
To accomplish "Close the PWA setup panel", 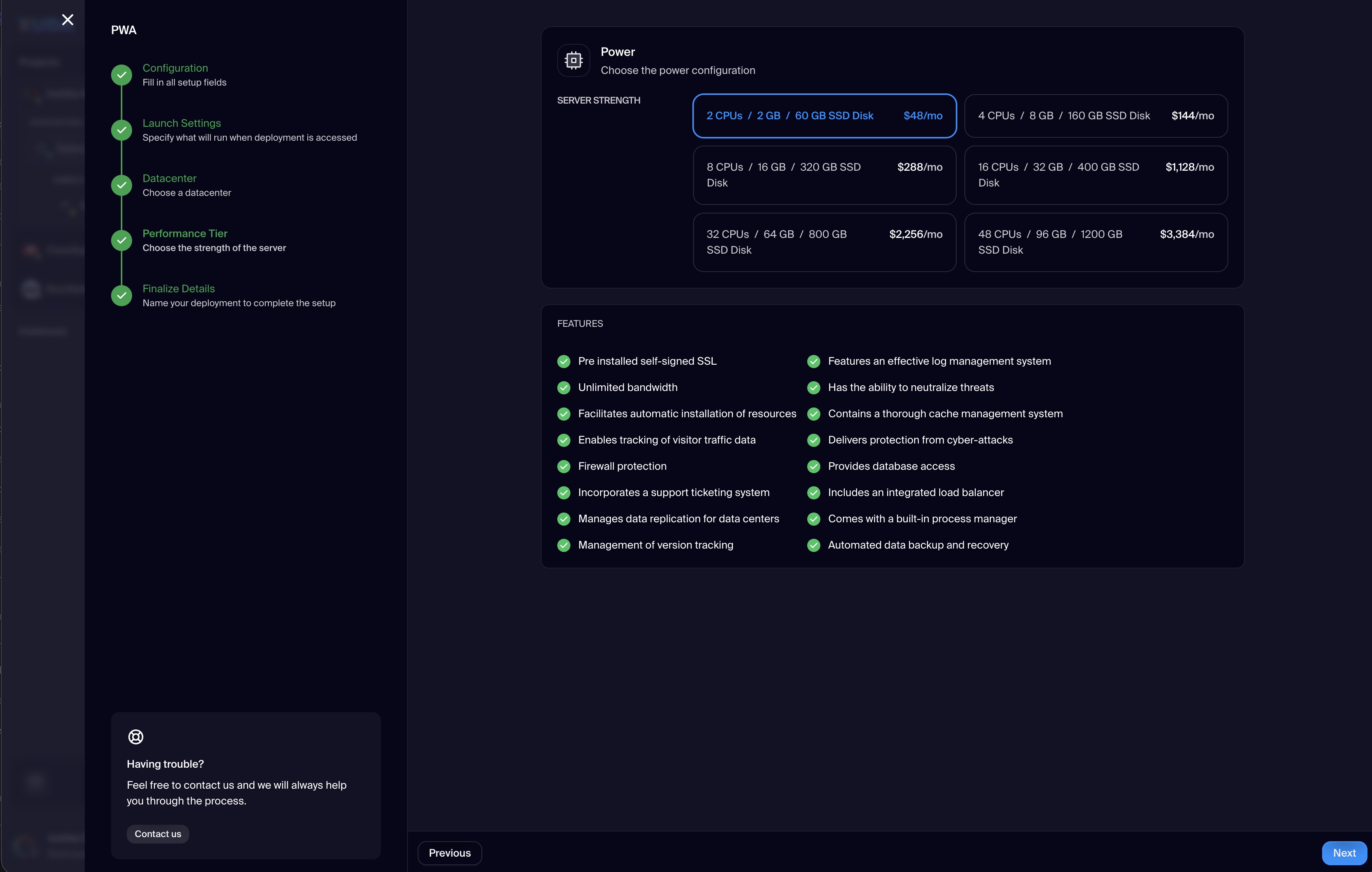I will pyautogui.click(x=67, y=20).
